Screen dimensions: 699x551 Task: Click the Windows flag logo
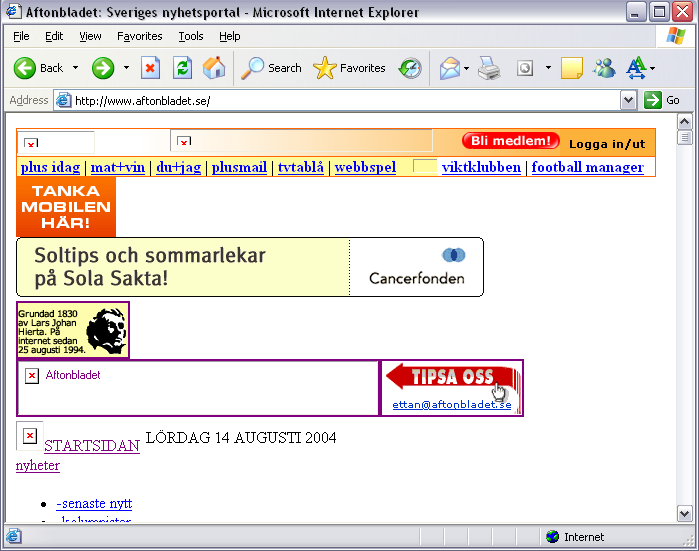point(676,36)
